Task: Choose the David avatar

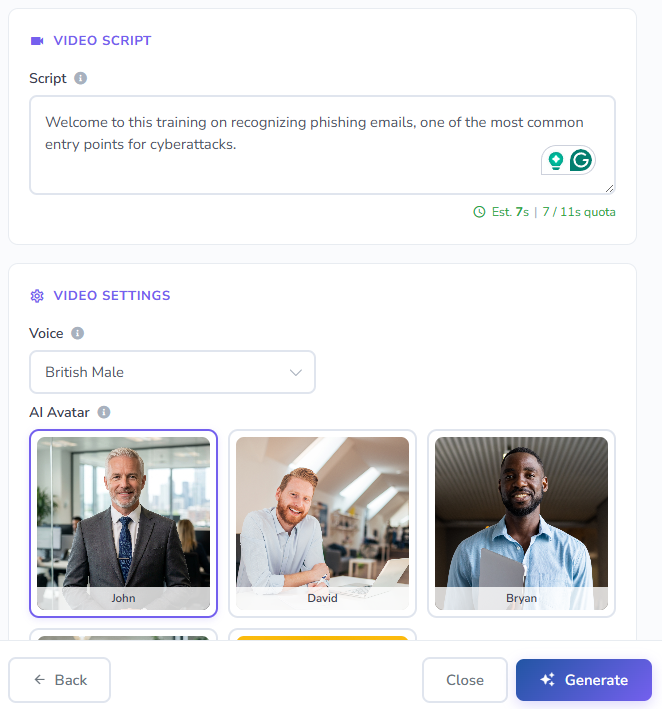Action: [x=322, y=523]
